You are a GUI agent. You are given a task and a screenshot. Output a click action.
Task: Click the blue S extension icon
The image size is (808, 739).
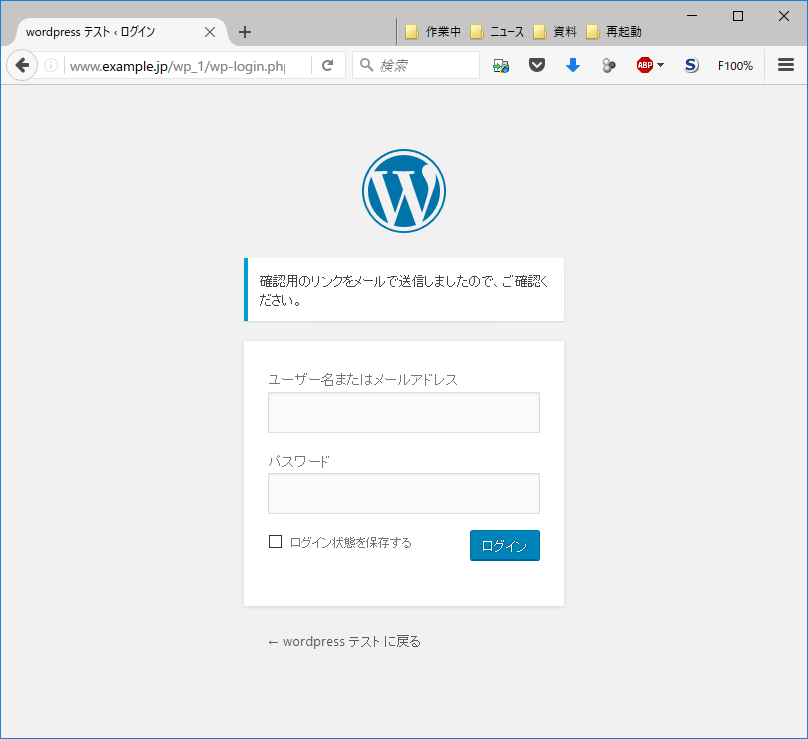coord(691,66)
